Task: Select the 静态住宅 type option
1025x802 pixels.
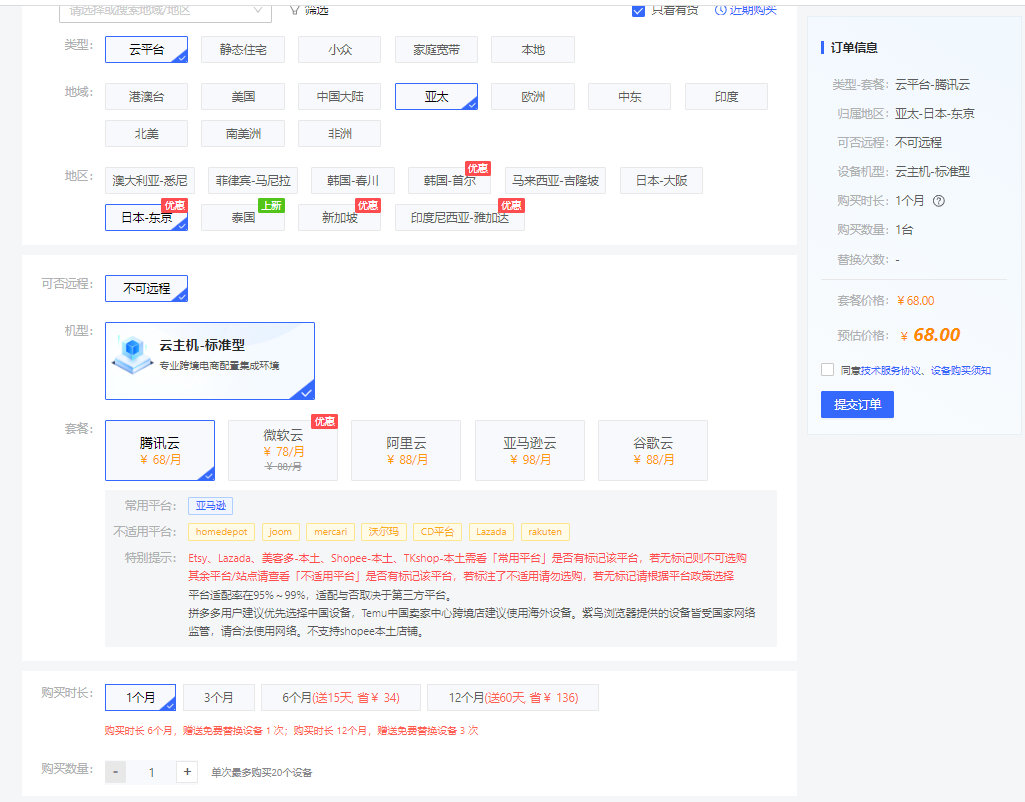Action: click(243, 50)
